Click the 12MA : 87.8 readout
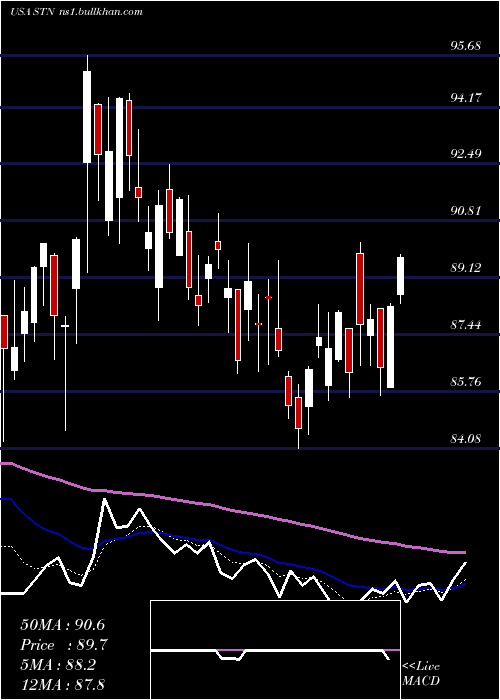Screen dimensions: 500x700 tap(62, 684)
